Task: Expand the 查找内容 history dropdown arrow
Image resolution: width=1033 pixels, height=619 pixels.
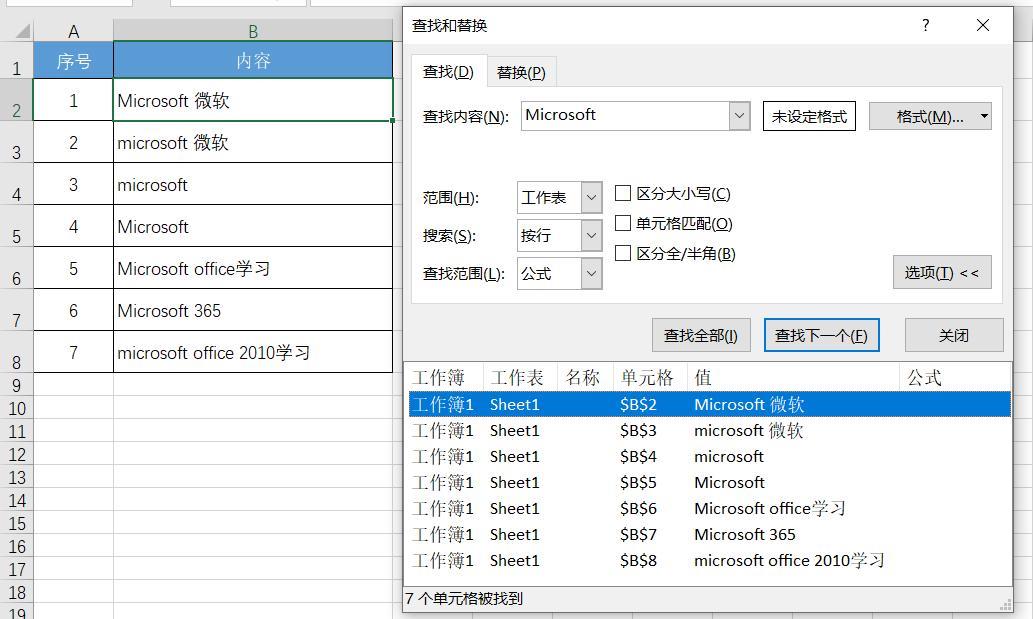Action: point(739,116)
